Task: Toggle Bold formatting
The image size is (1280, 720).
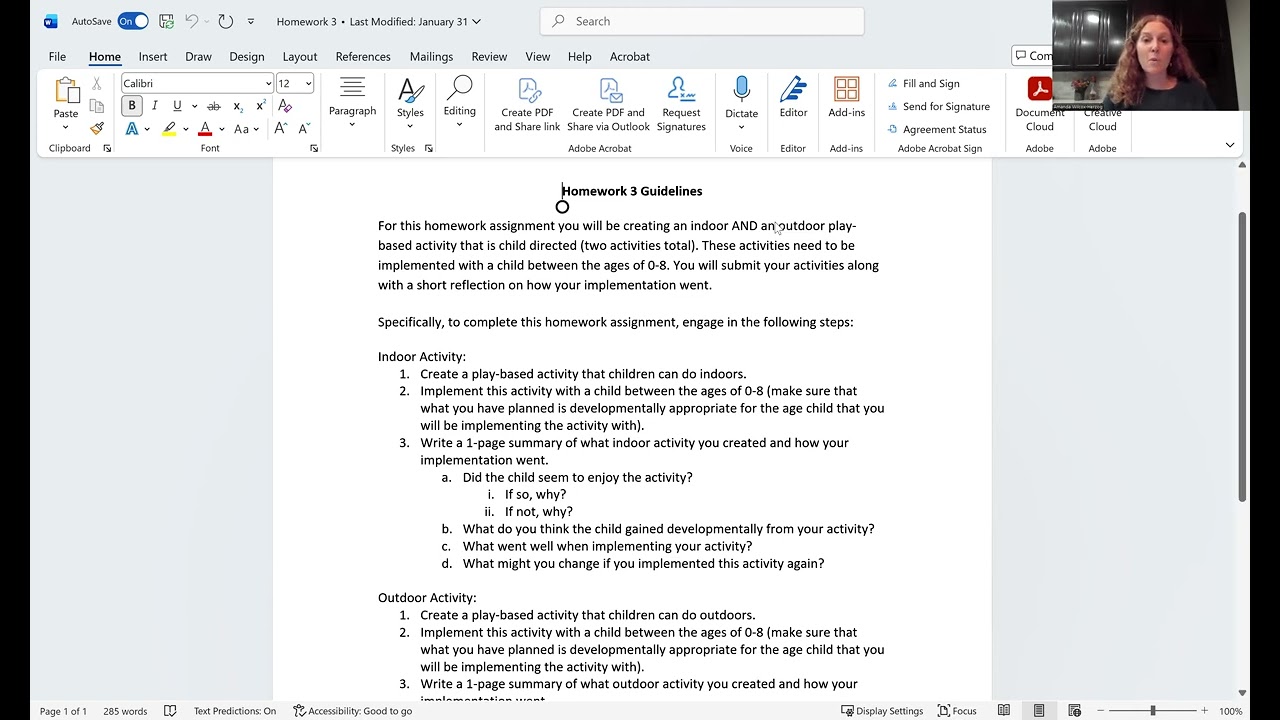Action: 132,106
